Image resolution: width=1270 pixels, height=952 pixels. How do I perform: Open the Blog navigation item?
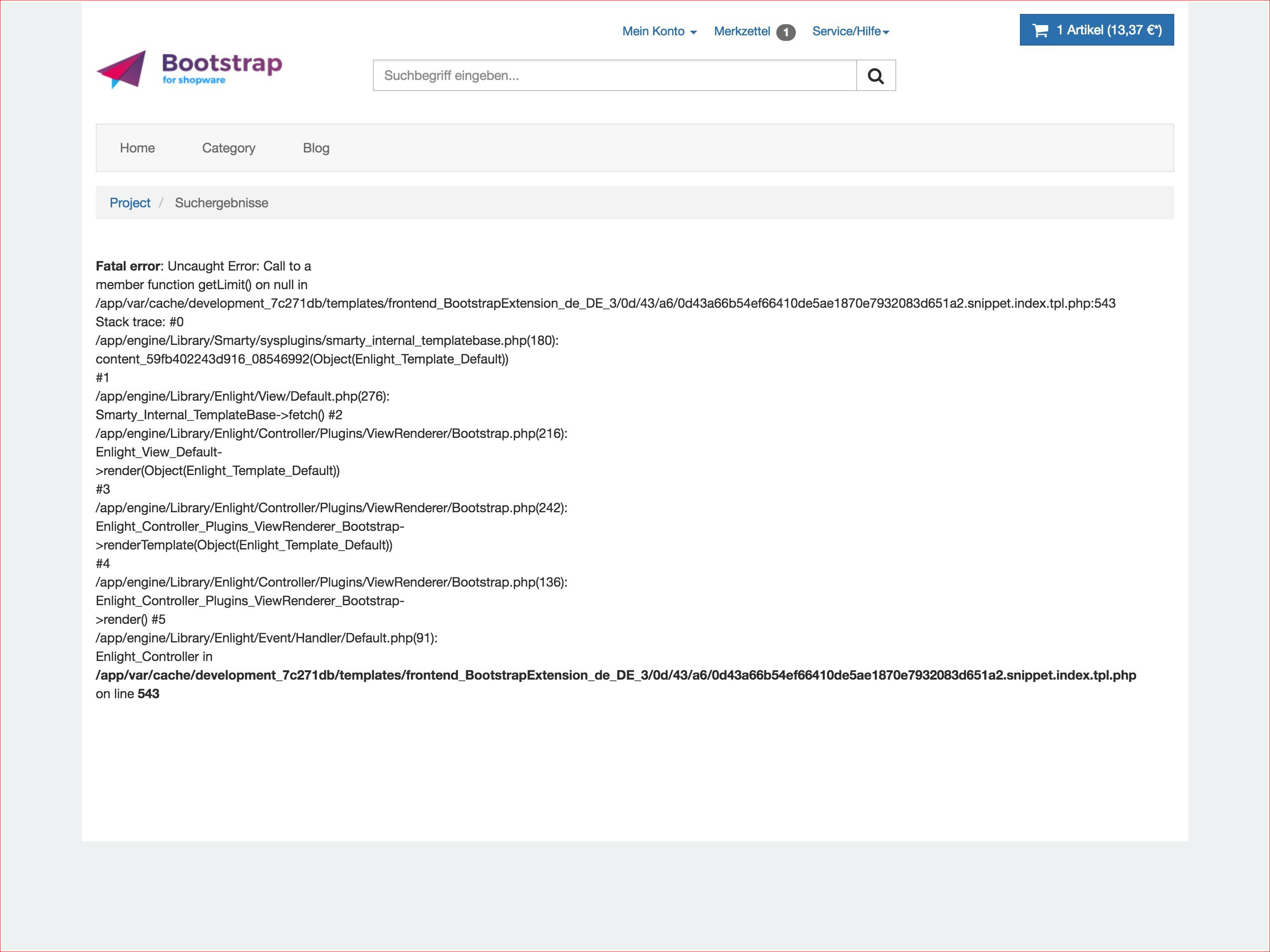click(316, 148)
